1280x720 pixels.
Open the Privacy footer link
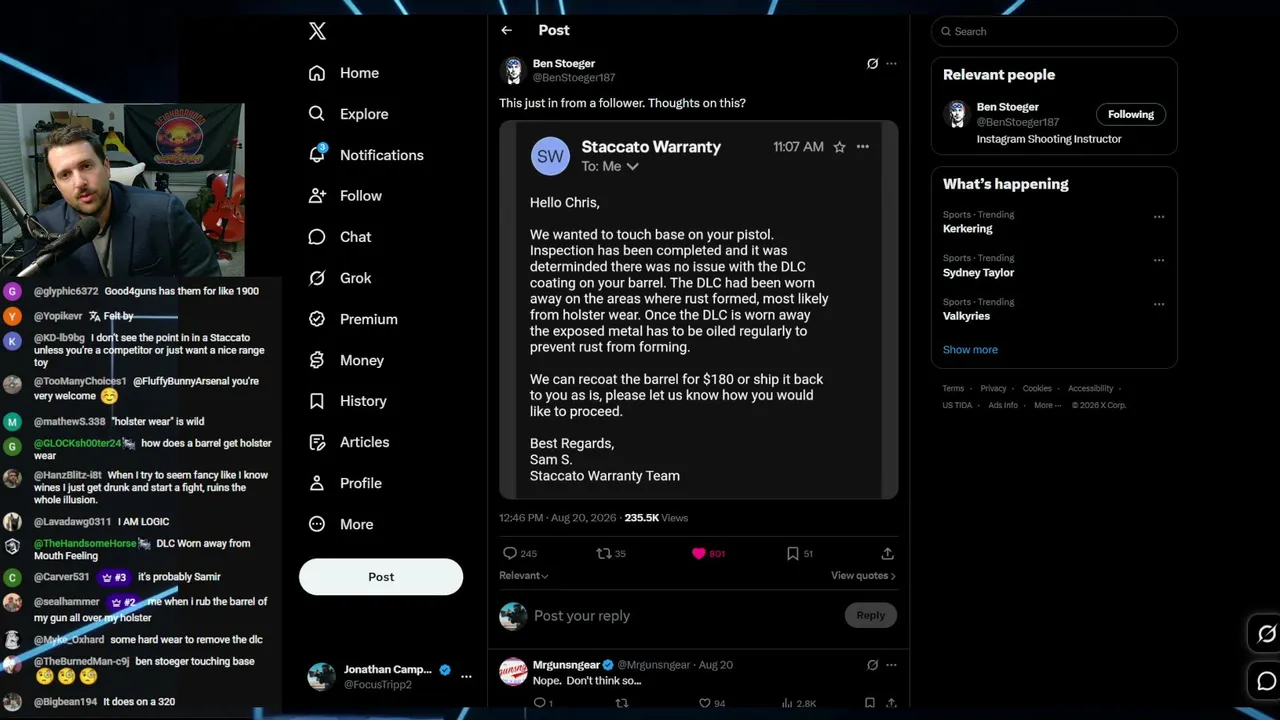pos(993,388)
